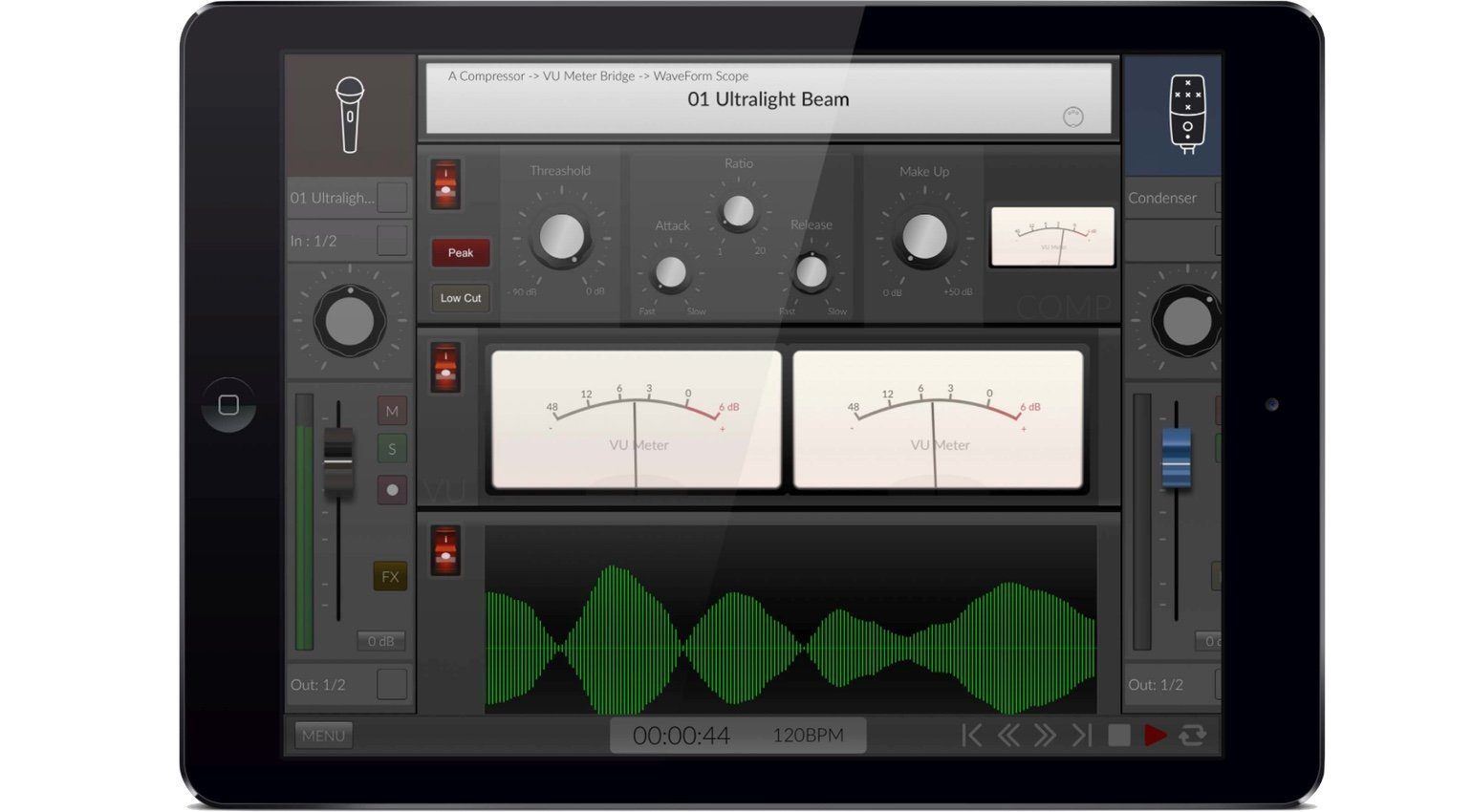The image size is (1472, 812).
Task: Switch off the VU Meter Bridge power
Action: 445,368
